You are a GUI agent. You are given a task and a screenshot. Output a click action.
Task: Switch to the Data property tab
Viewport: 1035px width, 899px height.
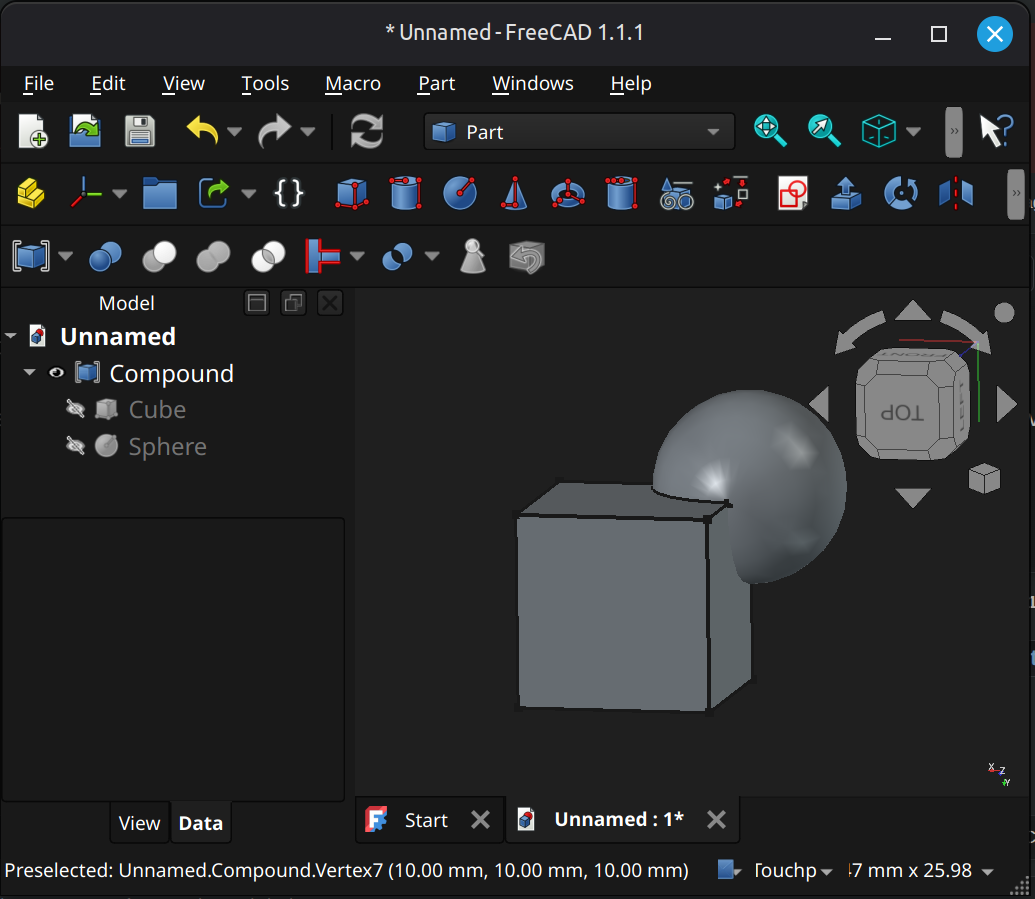(201, 823)
